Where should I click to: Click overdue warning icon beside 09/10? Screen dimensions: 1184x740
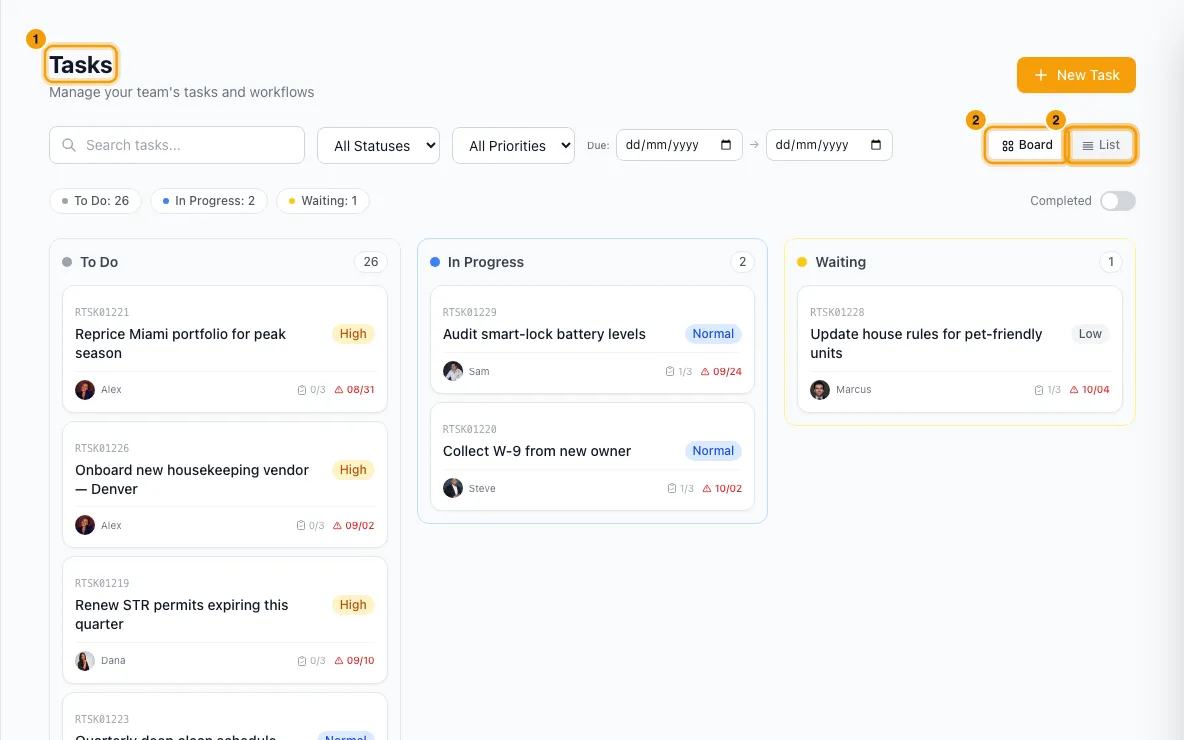(x=338, y=661)
